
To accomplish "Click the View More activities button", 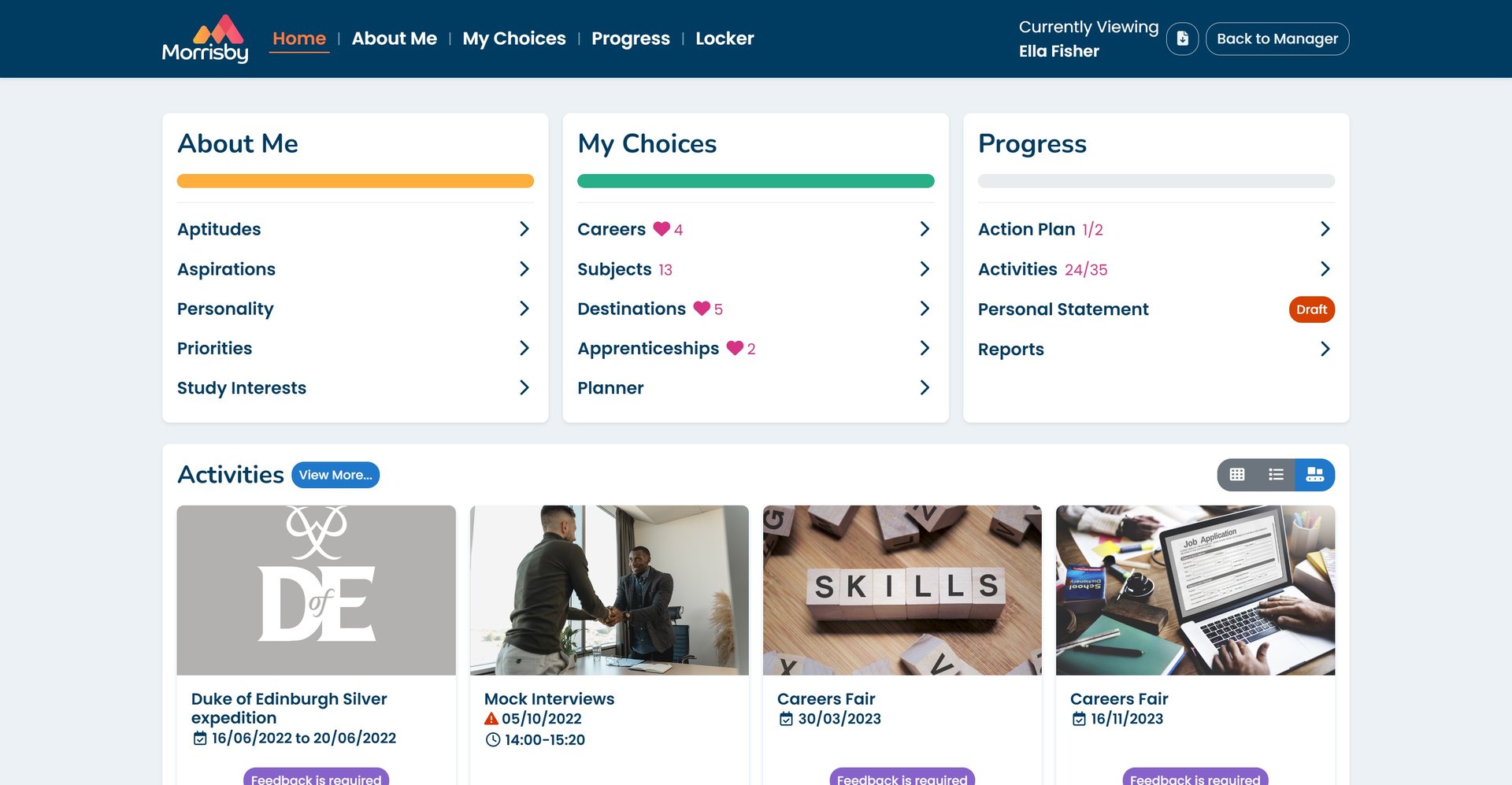I will tap(335, 475).
